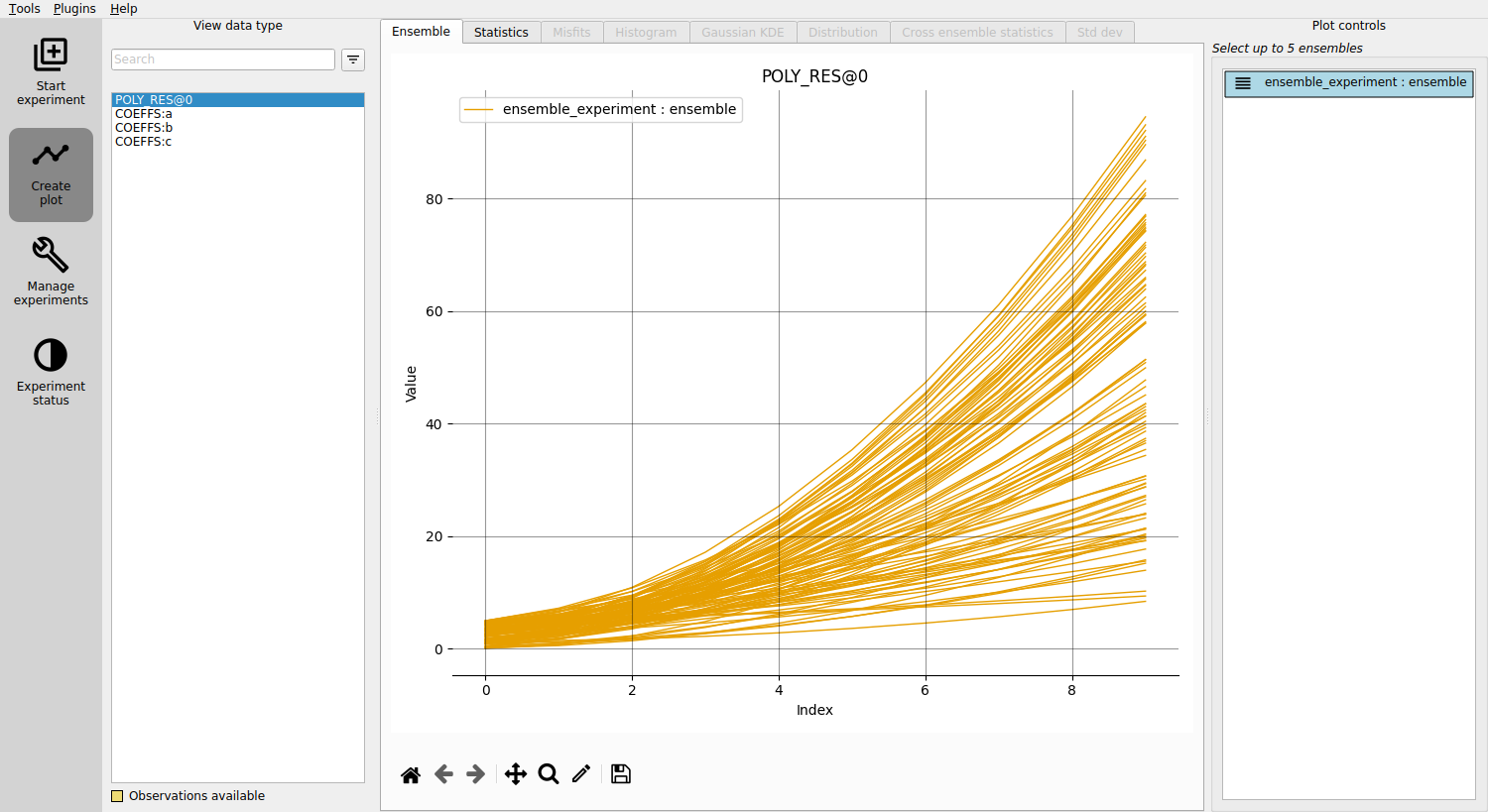Open the Start experiment panel
Screen dimensions: 1488x812
(51, 71)
